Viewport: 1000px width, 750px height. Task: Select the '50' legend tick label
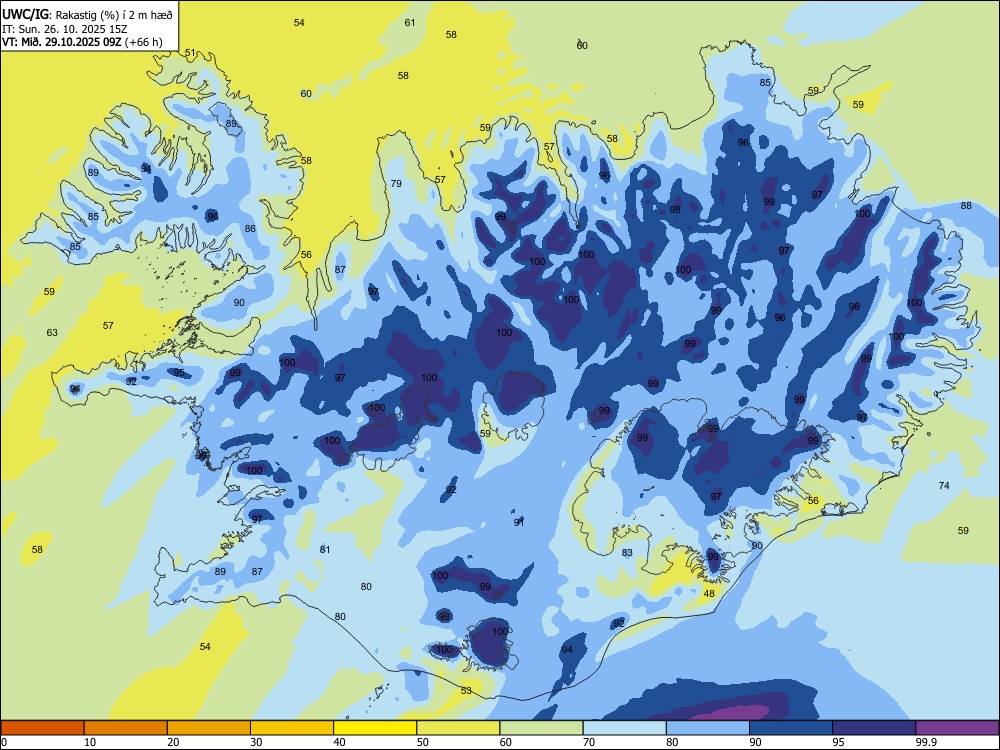tap(422, 742)
